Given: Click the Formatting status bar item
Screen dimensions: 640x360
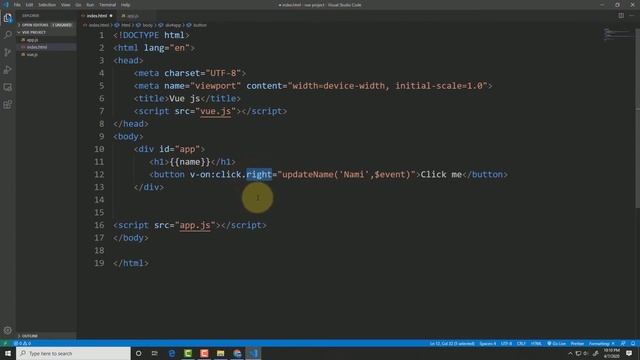Looking at the screenshot, I should pos(602,344).
